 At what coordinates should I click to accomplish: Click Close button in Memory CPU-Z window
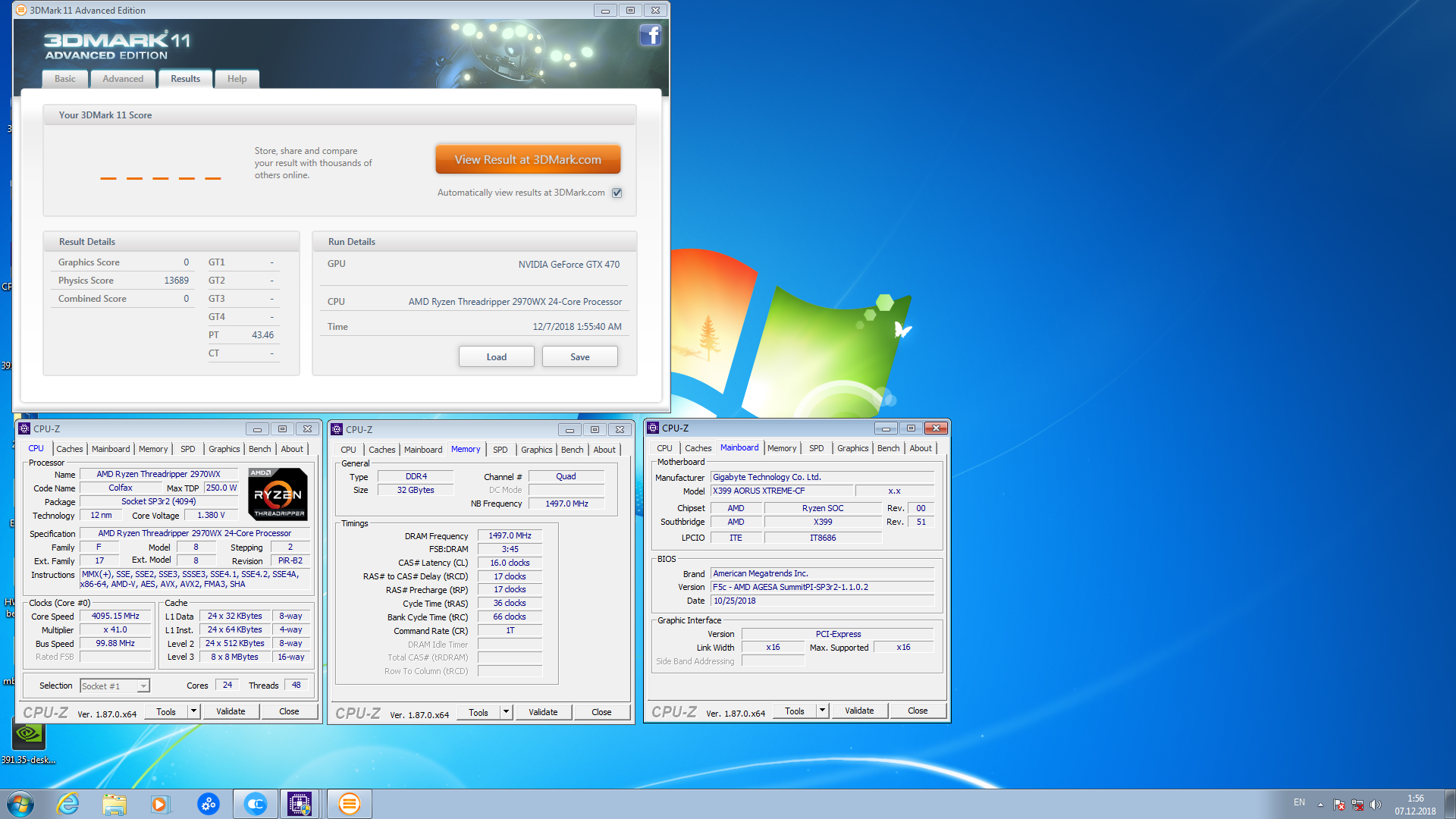[x=601, y=712]
